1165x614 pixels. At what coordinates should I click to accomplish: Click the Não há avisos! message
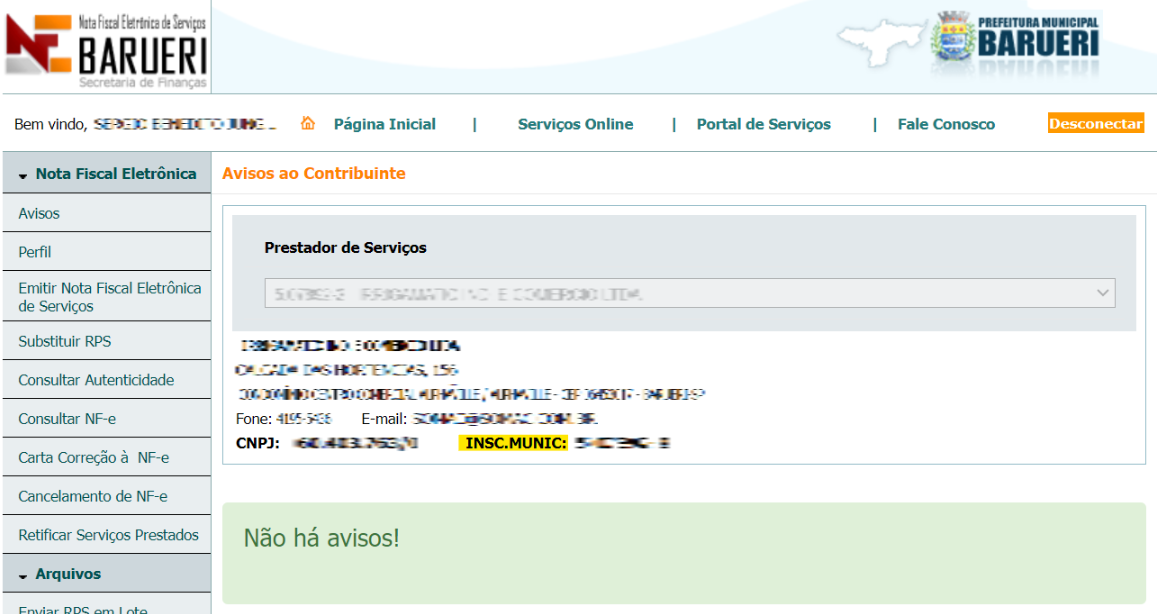[322, 537]
